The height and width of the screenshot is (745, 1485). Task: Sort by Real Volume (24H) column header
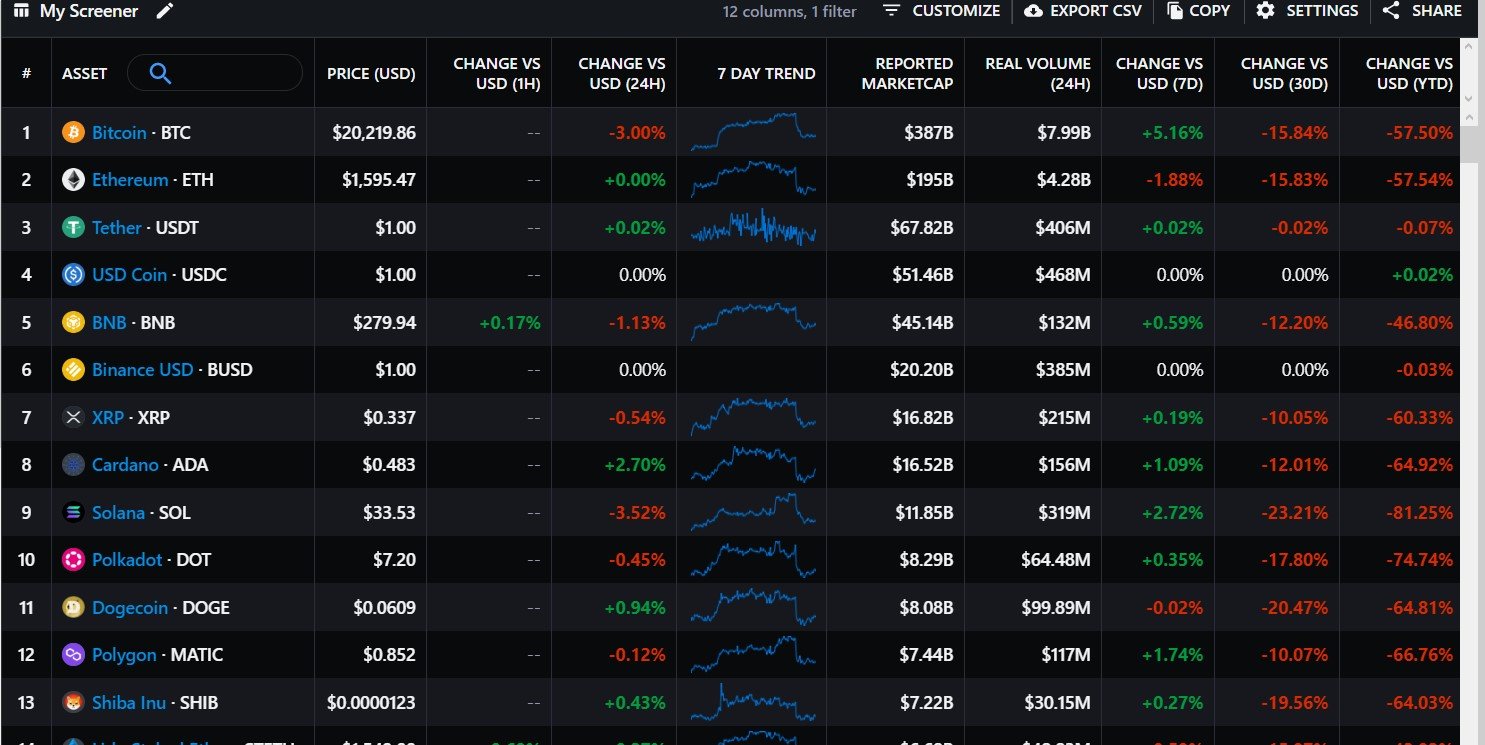pos(1037,73)
